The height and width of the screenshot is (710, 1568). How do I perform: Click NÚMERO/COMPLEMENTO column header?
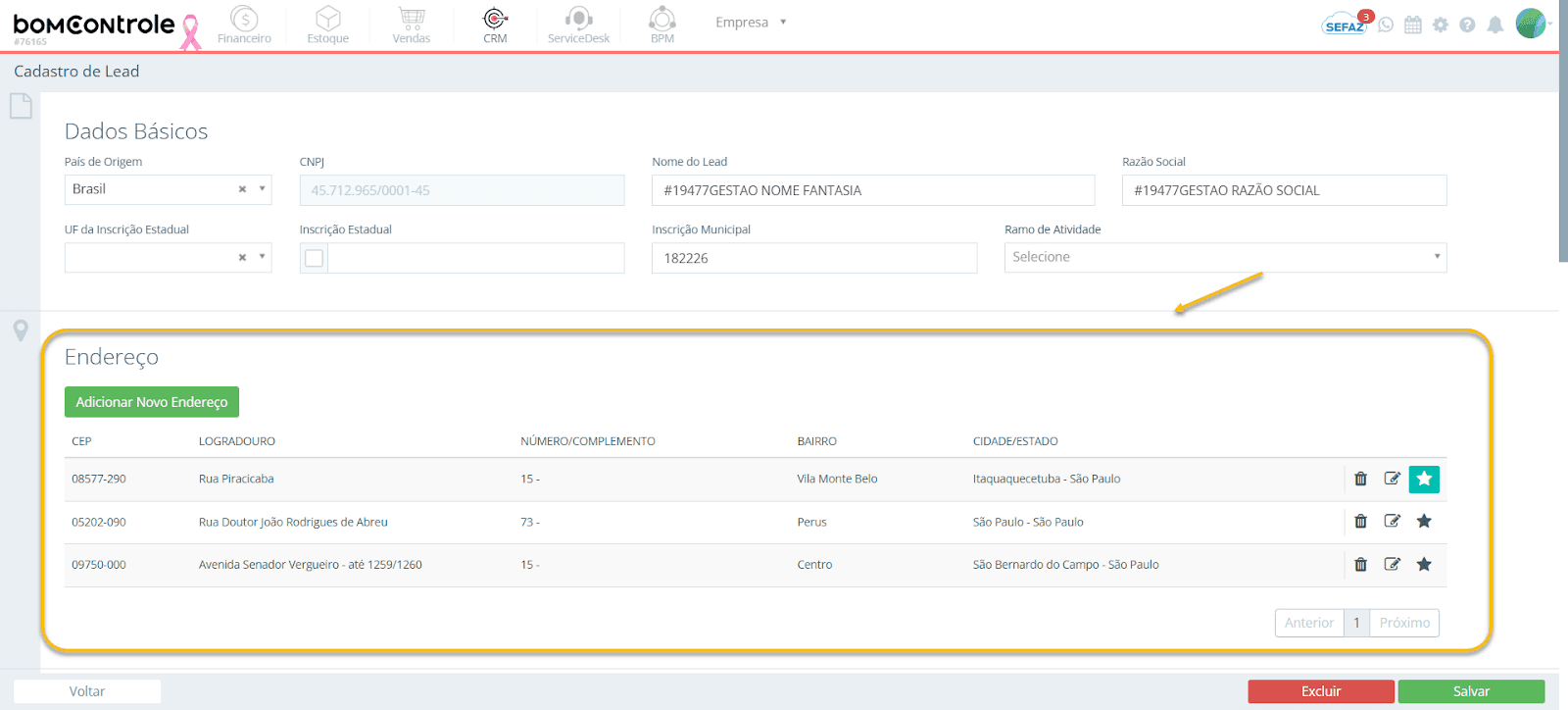click(588, 441)
